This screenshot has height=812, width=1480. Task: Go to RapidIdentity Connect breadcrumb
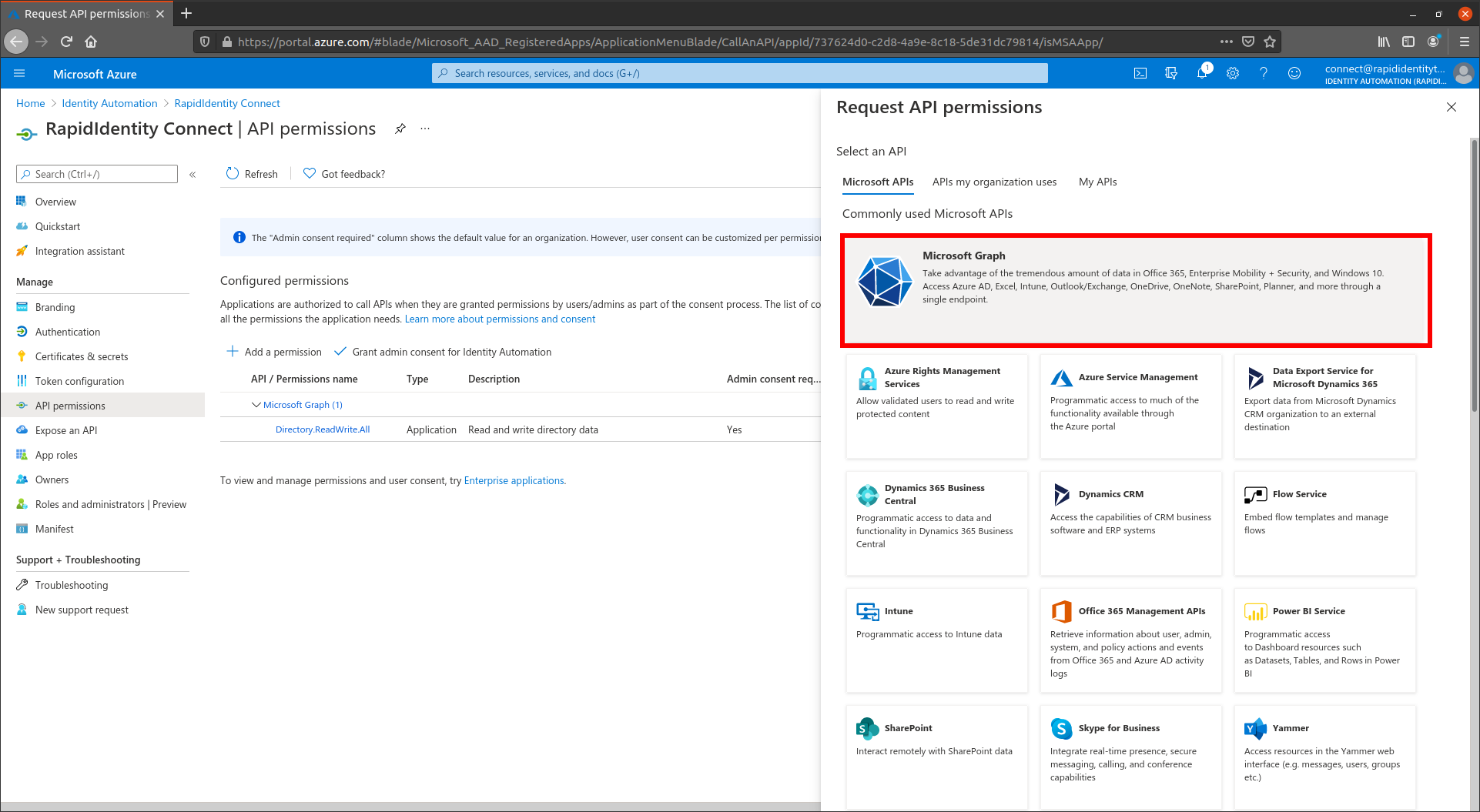pos(227,103)
